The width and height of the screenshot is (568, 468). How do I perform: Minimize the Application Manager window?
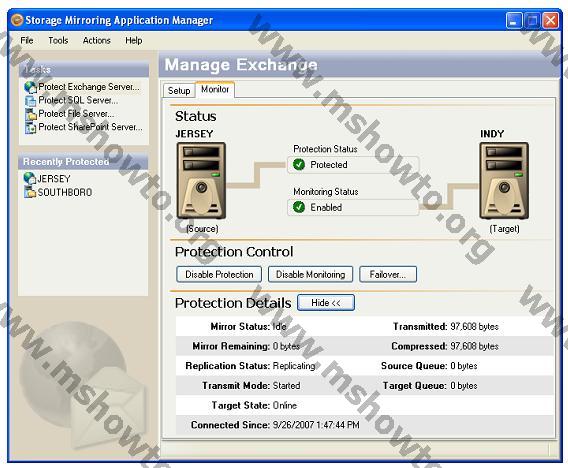click(514, 20)
